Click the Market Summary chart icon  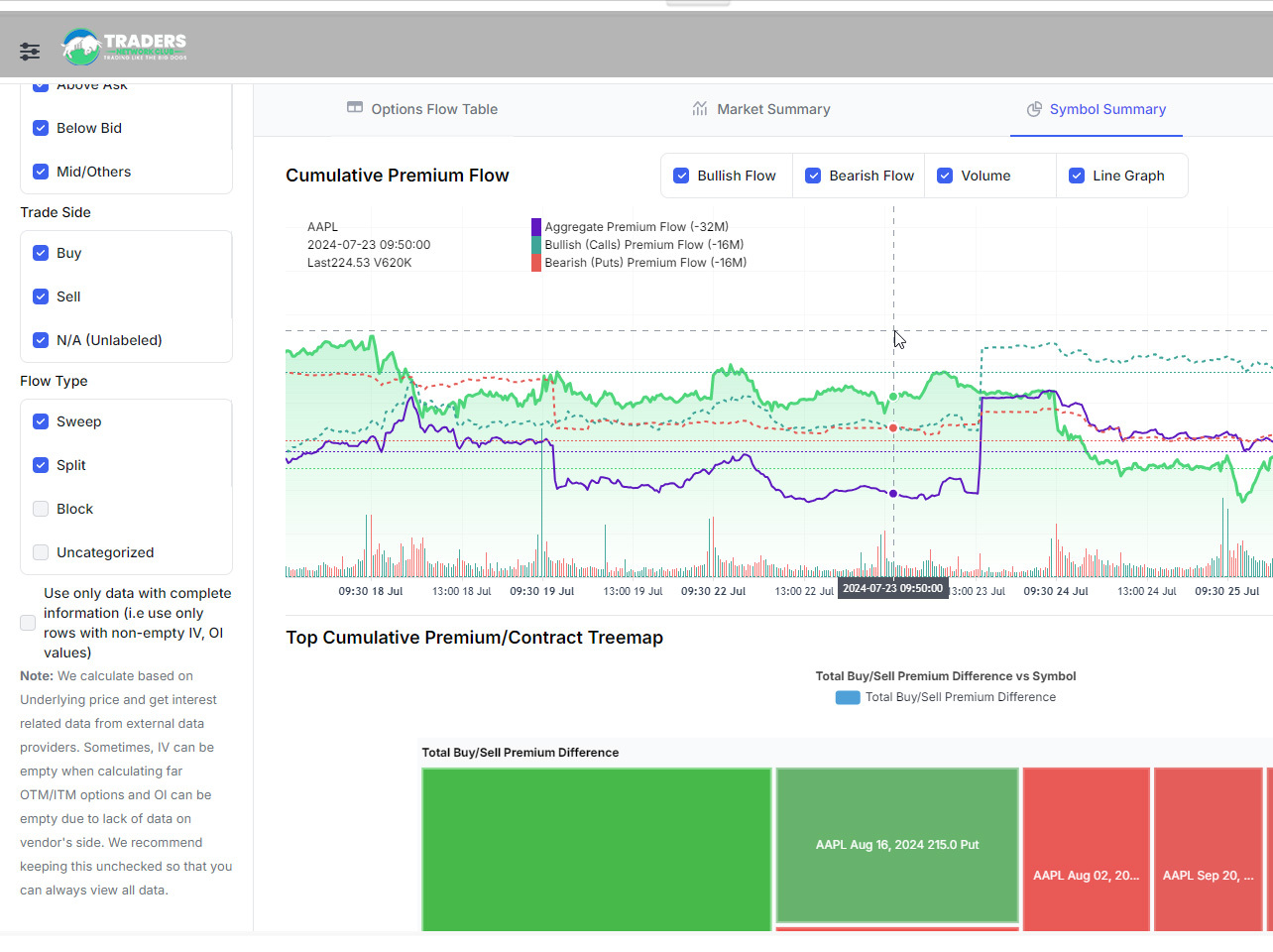(x=700, y=109)
